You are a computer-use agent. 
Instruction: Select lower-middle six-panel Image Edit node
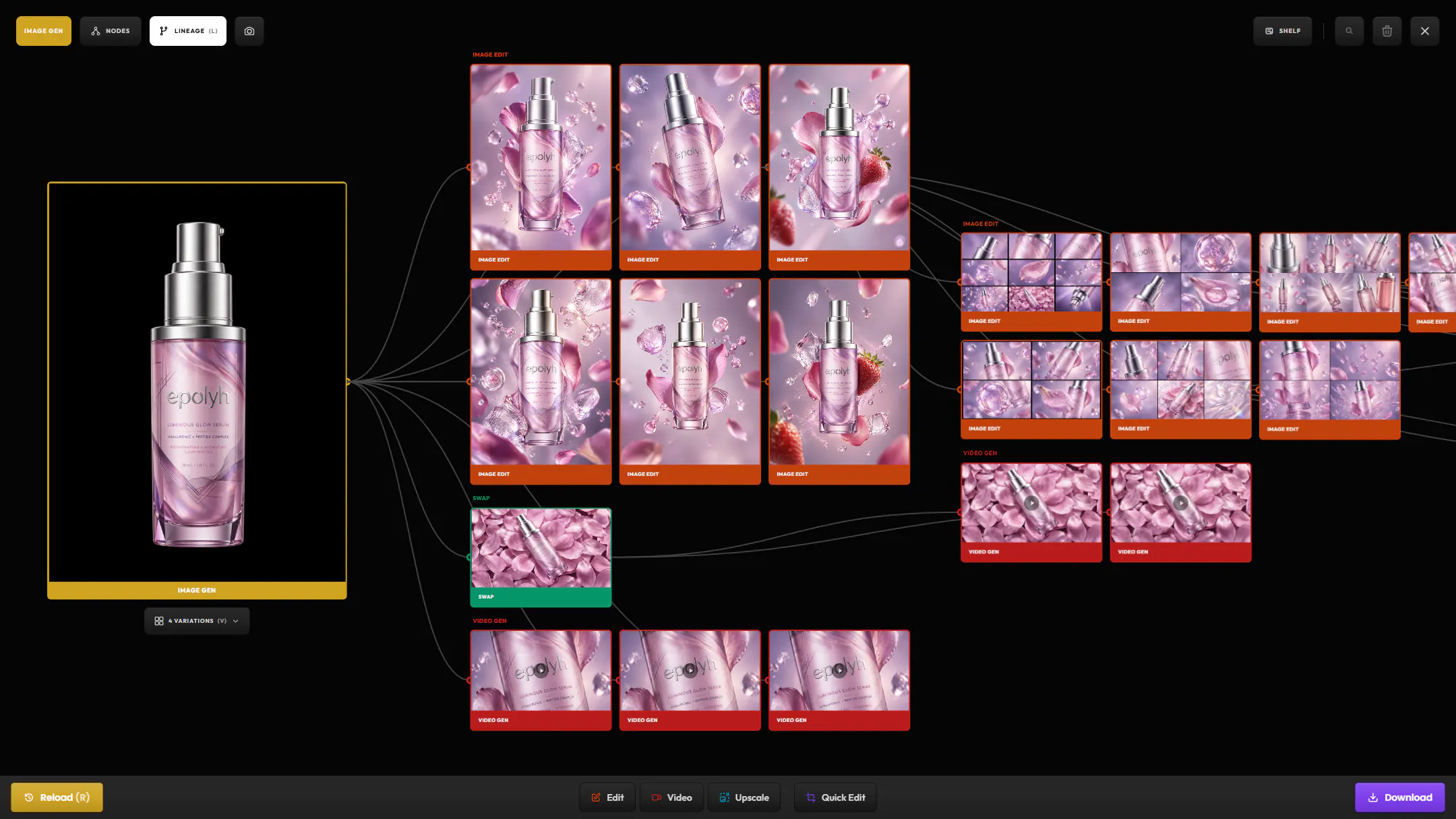click(1180, 390)
